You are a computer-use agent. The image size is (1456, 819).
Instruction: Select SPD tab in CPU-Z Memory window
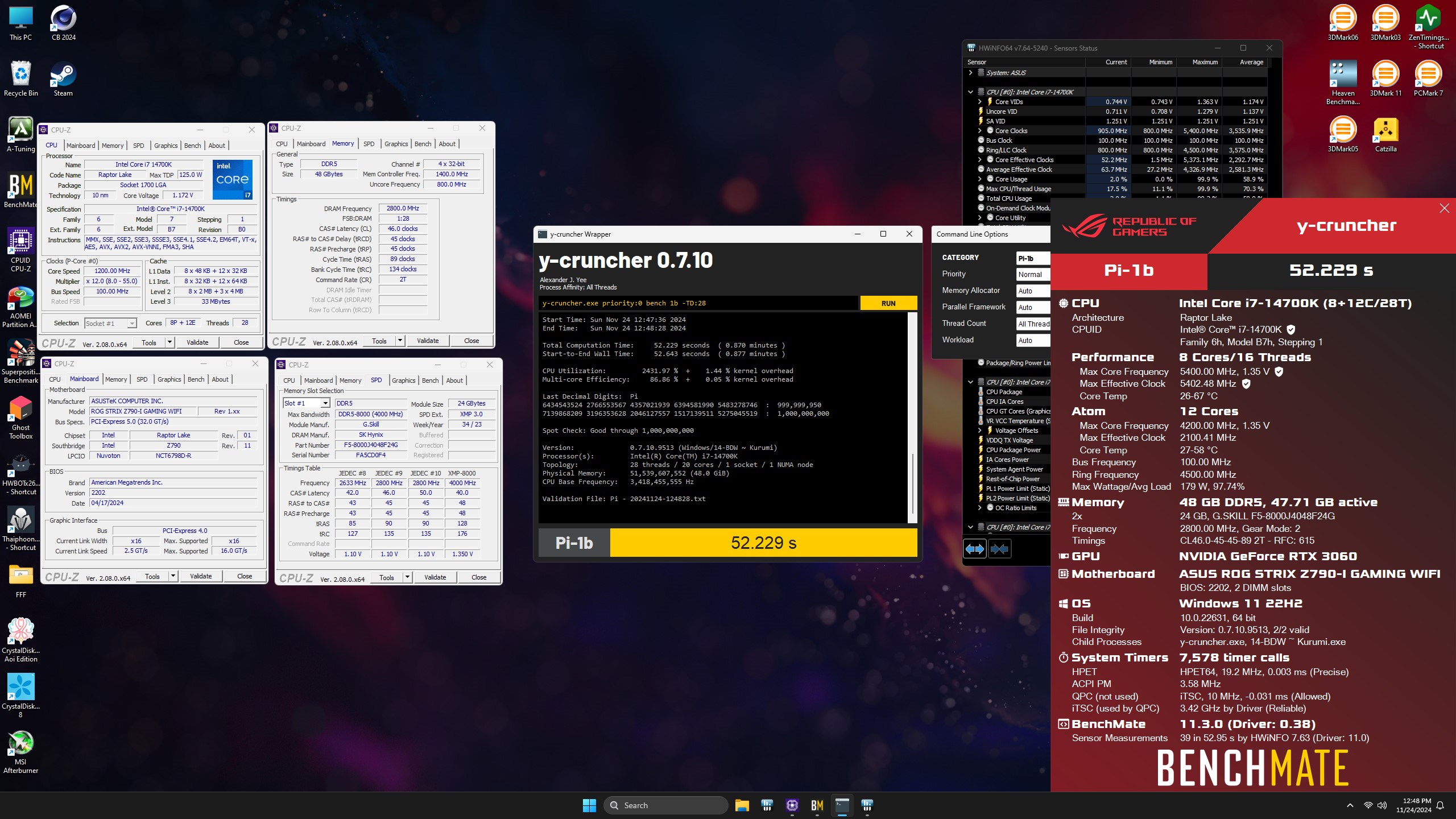pos(369,144)
